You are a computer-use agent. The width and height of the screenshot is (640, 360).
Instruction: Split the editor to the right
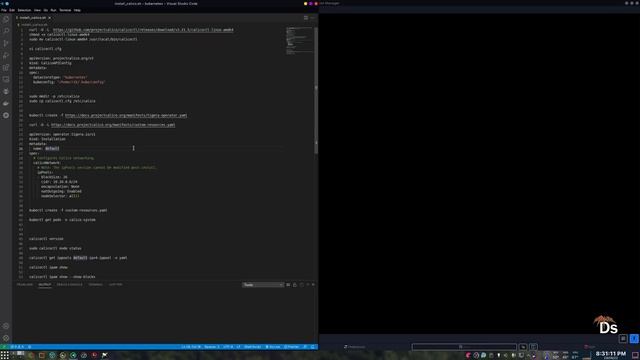click(306, 18)
